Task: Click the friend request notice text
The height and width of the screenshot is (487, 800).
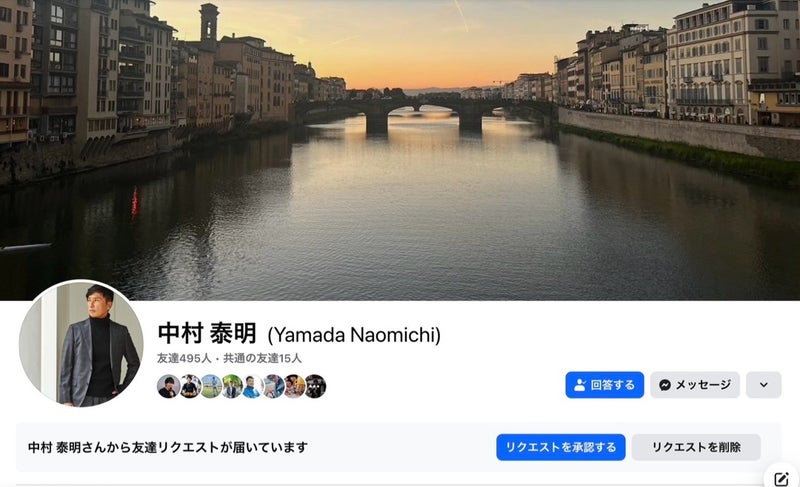Action: coord(168,447)
